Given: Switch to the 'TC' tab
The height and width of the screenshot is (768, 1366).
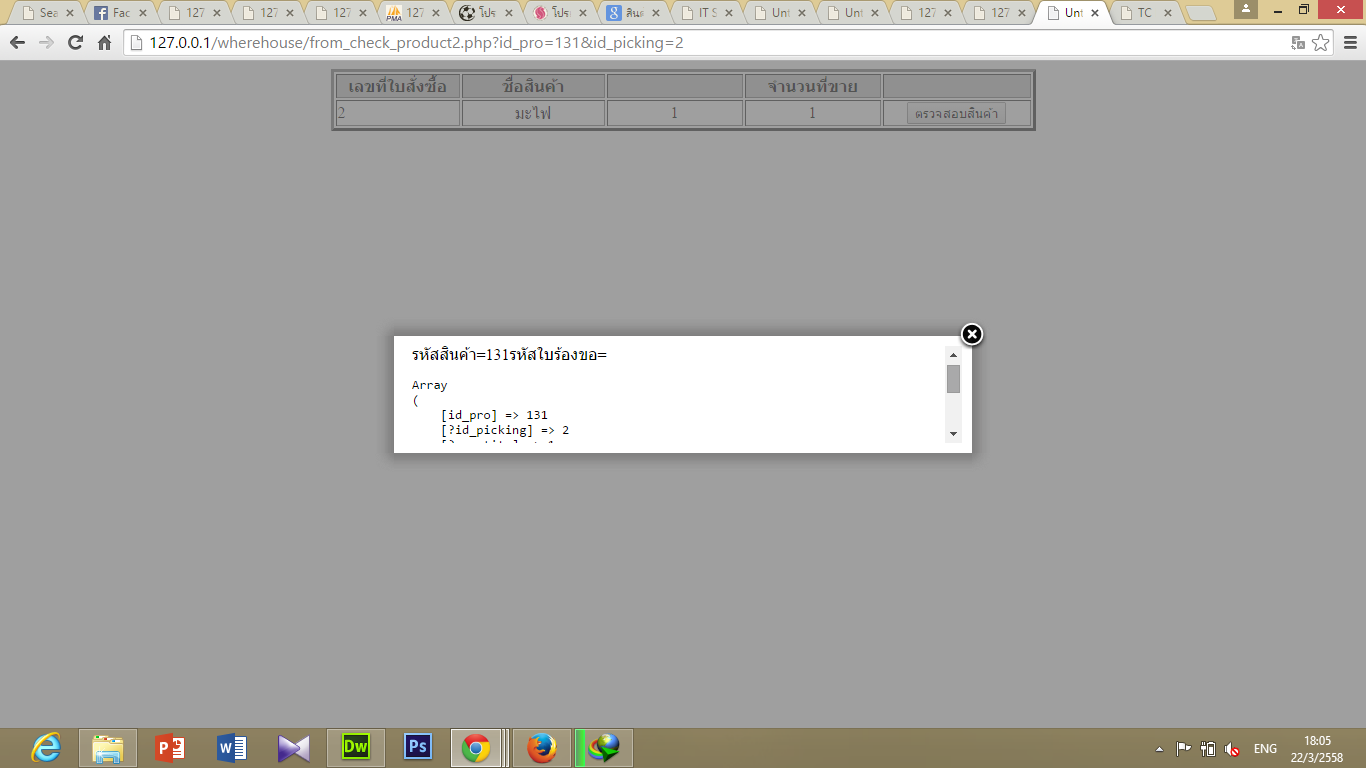Looking at the screenshot, I should (1146, 13).
